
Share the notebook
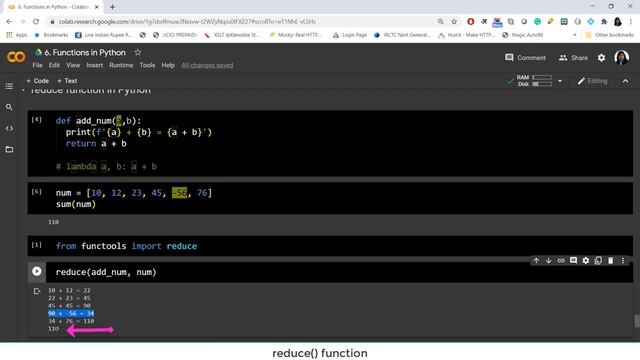[573, 58]
